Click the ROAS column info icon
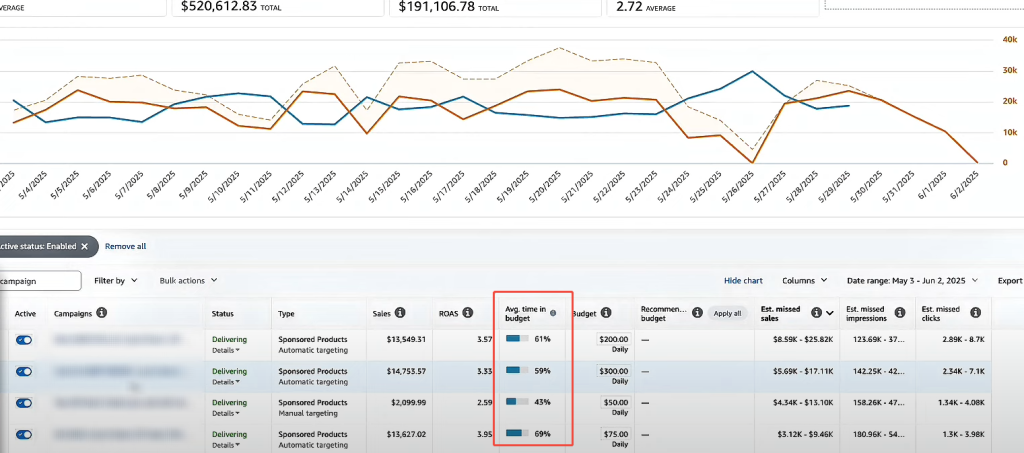The image size is (1024, 453). 470,313
